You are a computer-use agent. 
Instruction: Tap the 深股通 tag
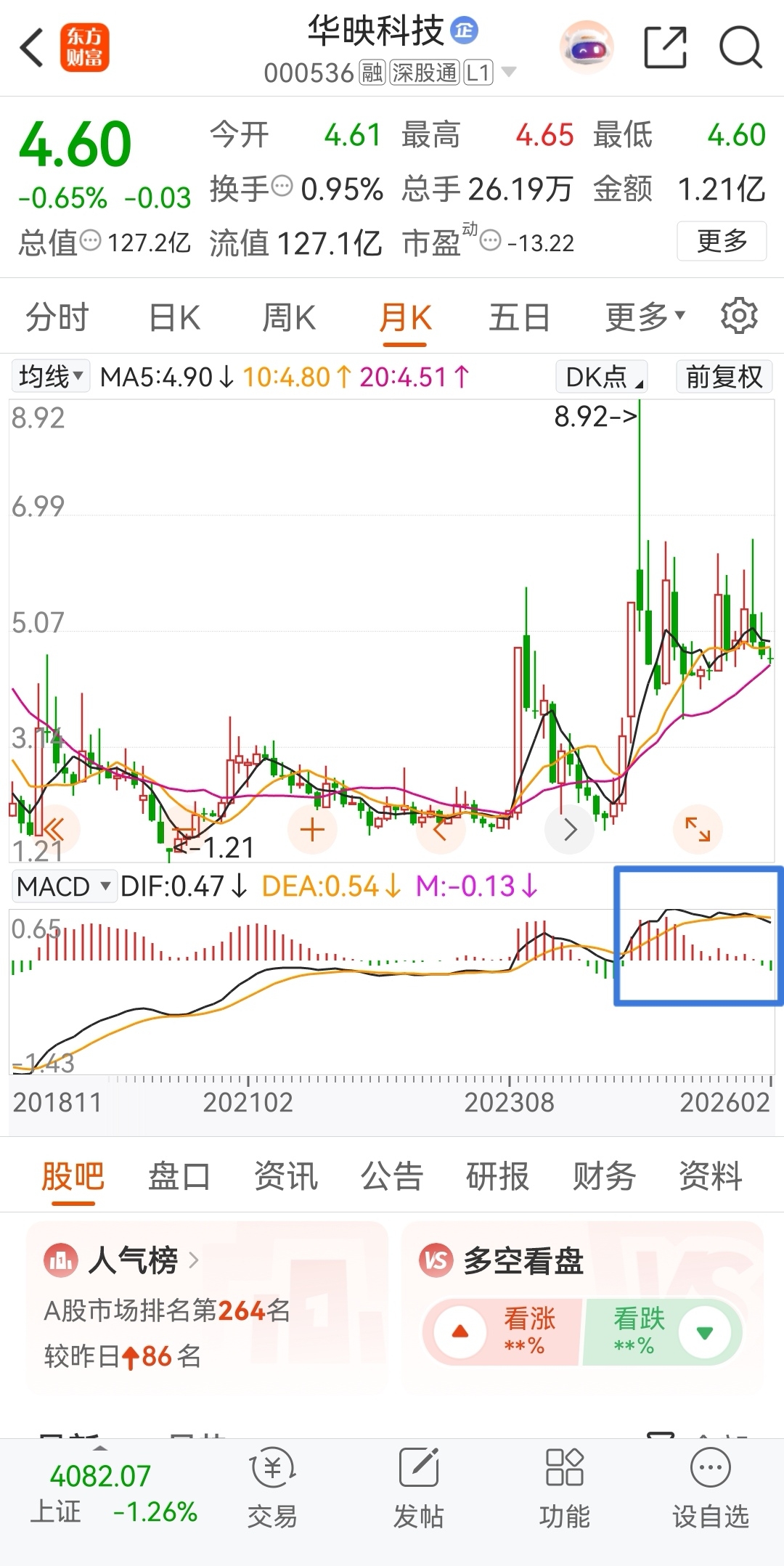click(x=425, y=73)
